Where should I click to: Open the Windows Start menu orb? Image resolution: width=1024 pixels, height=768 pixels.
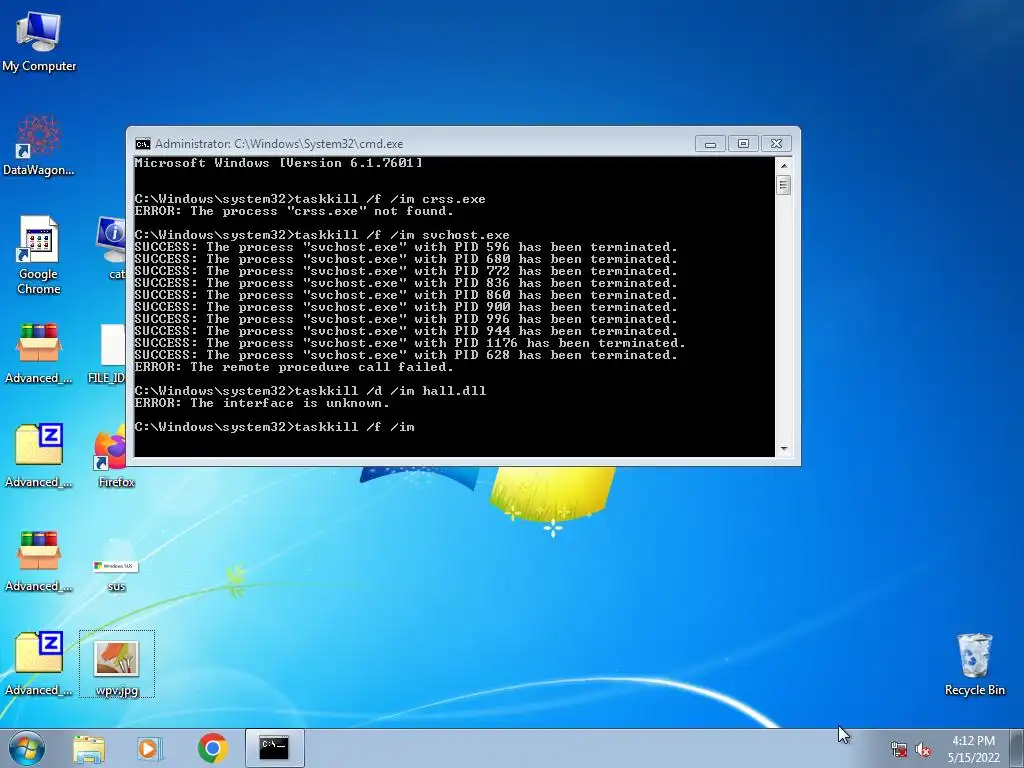(x=27, y=748)
